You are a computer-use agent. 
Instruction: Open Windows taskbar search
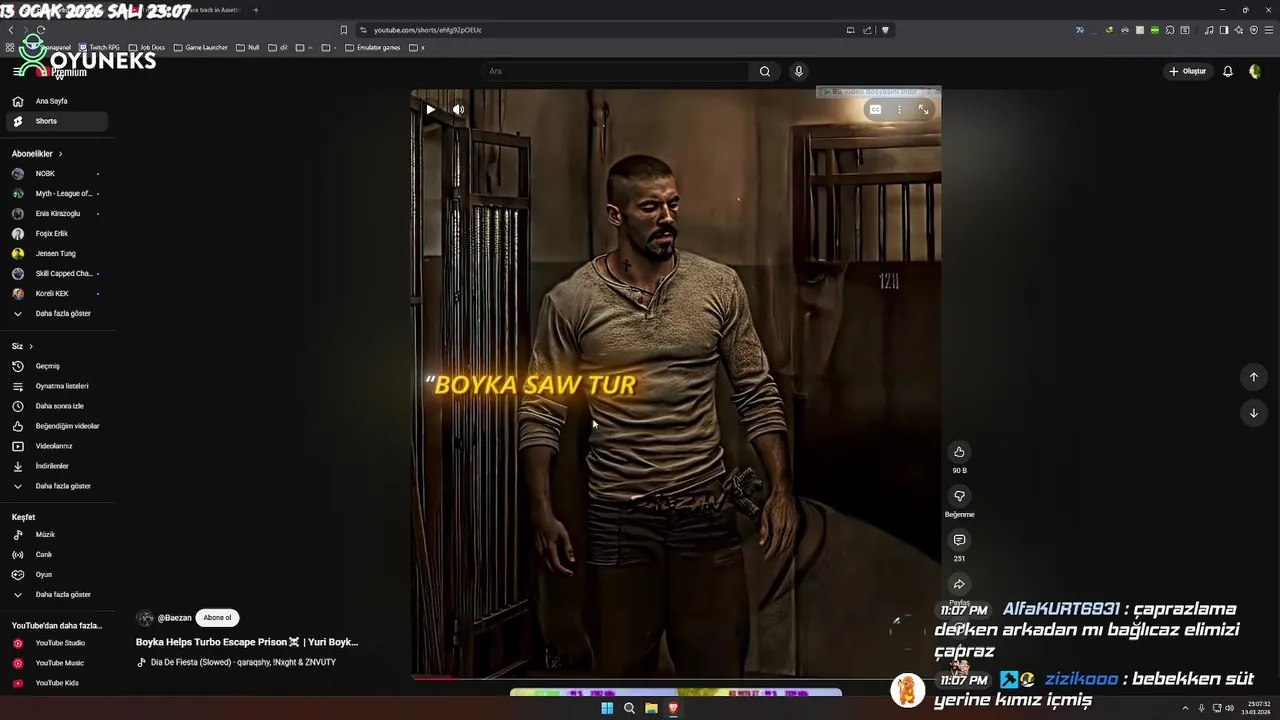(629, 708)
